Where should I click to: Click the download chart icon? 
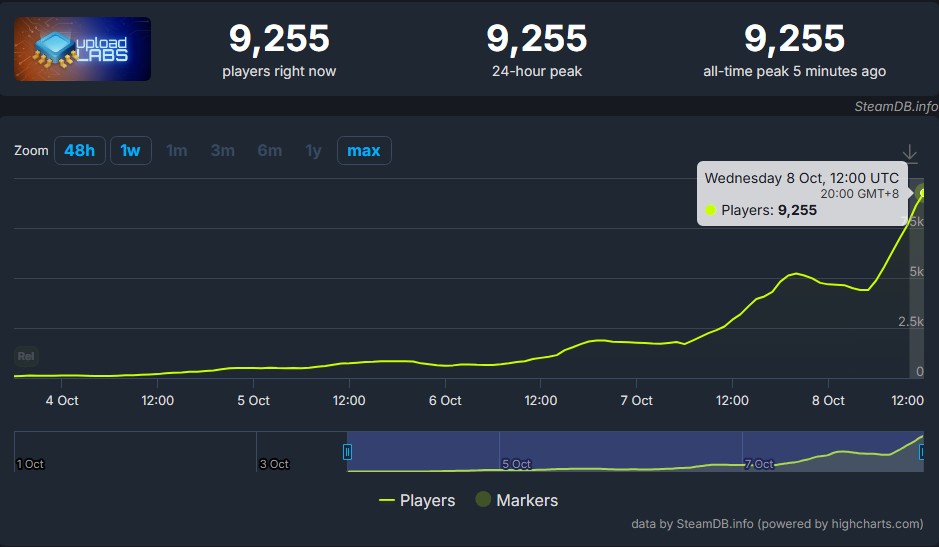click(x=909, y=153)
